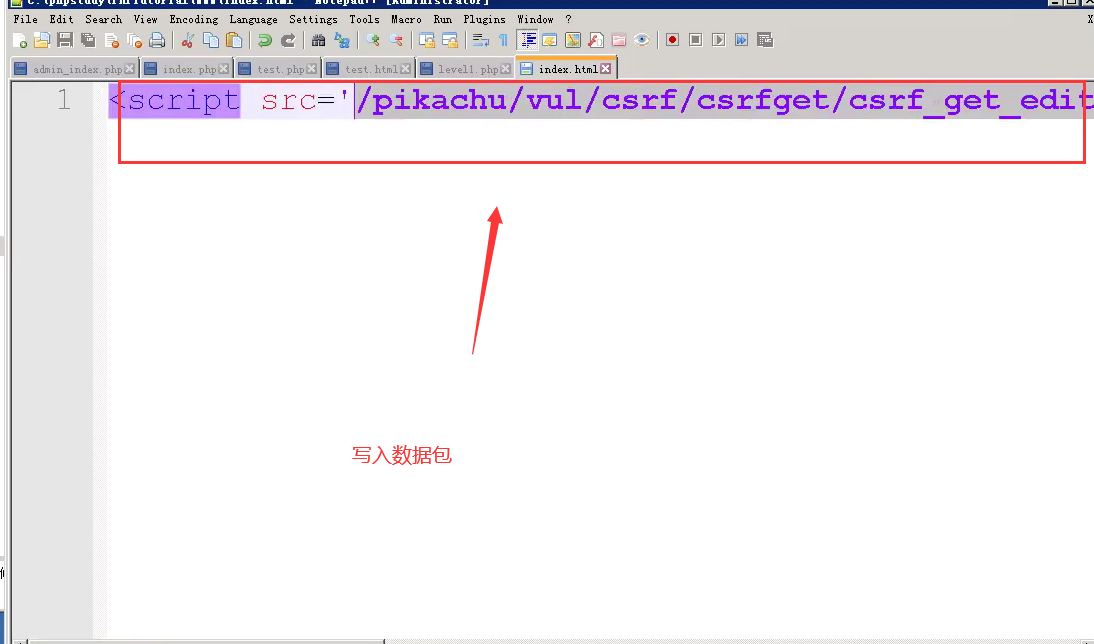1094x644 pixels.
Task: Open user defined language icon
Action: point(550,40)
